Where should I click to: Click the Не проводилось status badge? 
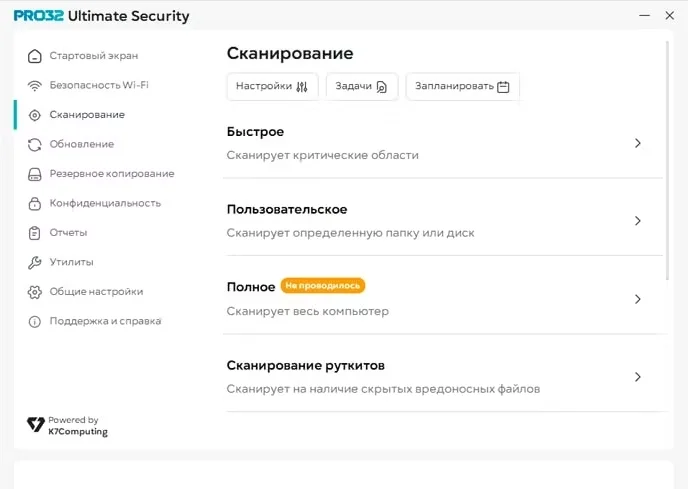[323, 286]
